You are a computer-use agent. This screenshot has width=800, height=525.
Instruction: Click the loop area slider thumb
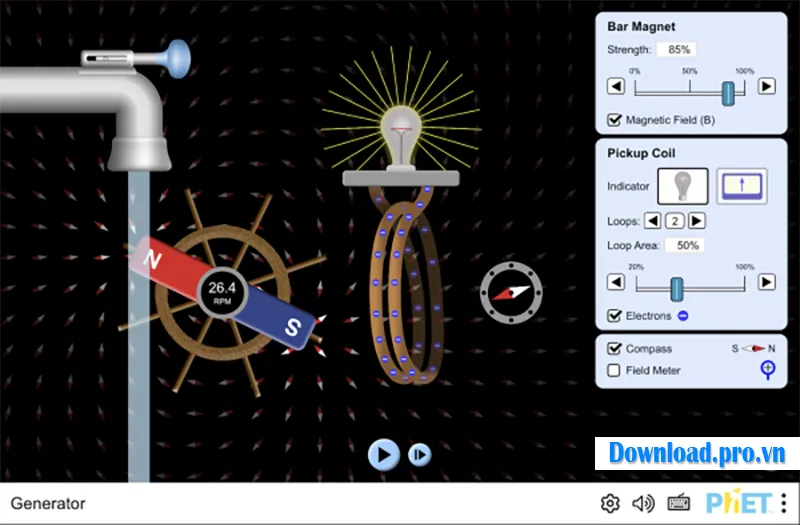[x=677, y=289]
